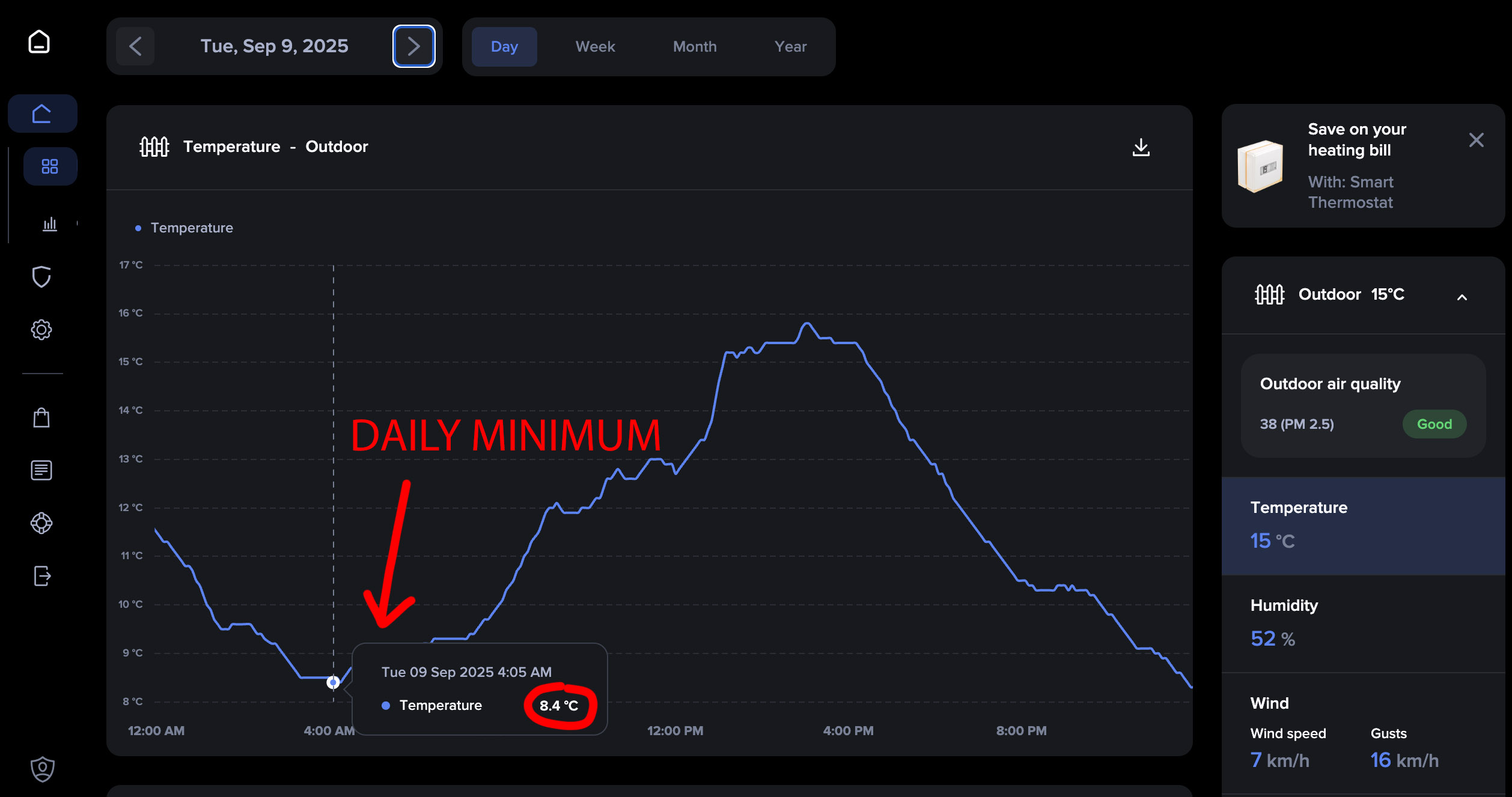Go to the next day arrow
Screen dimensions: 1512x797
point(413,46)
